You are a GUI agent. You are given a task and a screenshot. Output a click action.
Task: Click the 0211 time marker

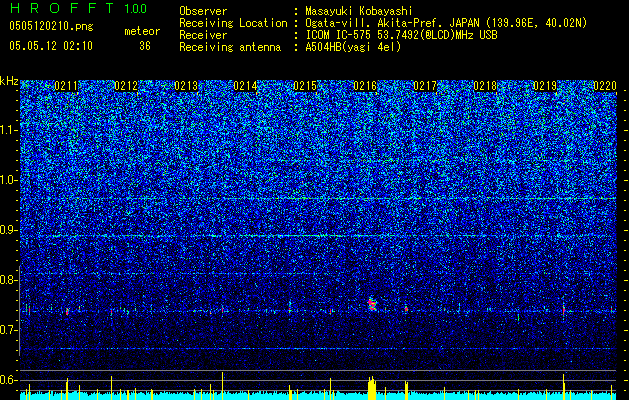[66, 86]
